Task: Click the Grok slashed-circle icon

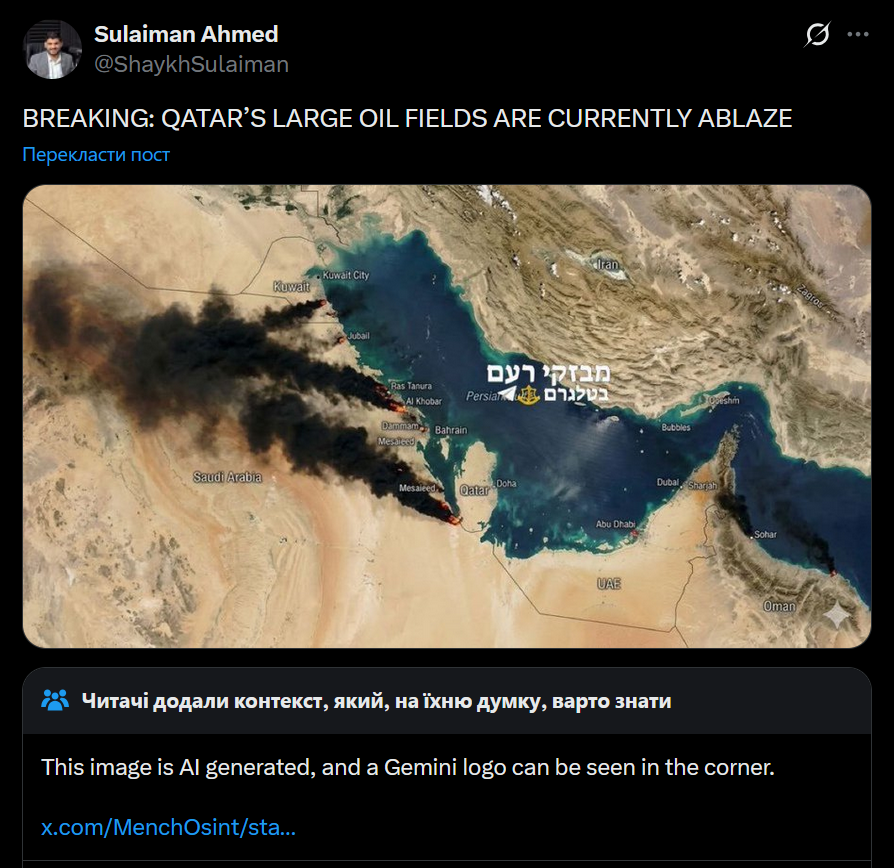Action: coord(817,35)
